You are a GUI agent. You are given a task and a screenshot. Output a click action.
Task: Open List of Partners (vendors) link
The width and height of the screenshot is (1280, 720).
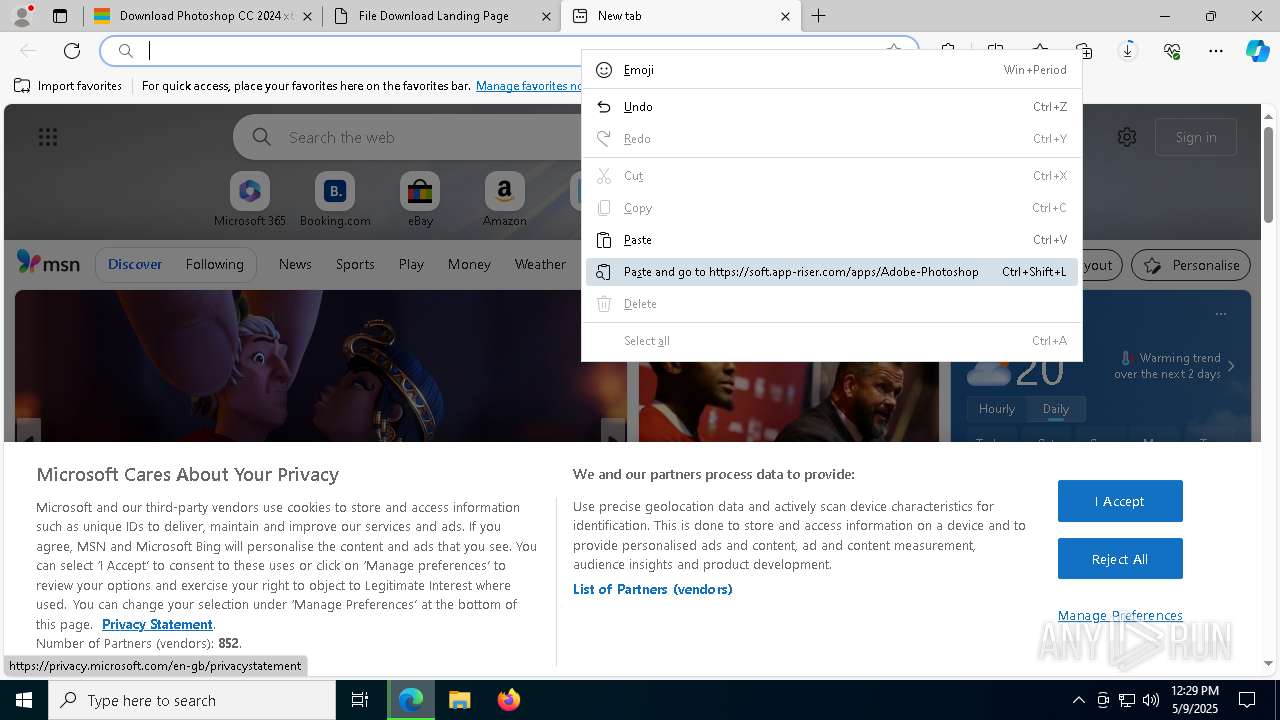point(653,589)
